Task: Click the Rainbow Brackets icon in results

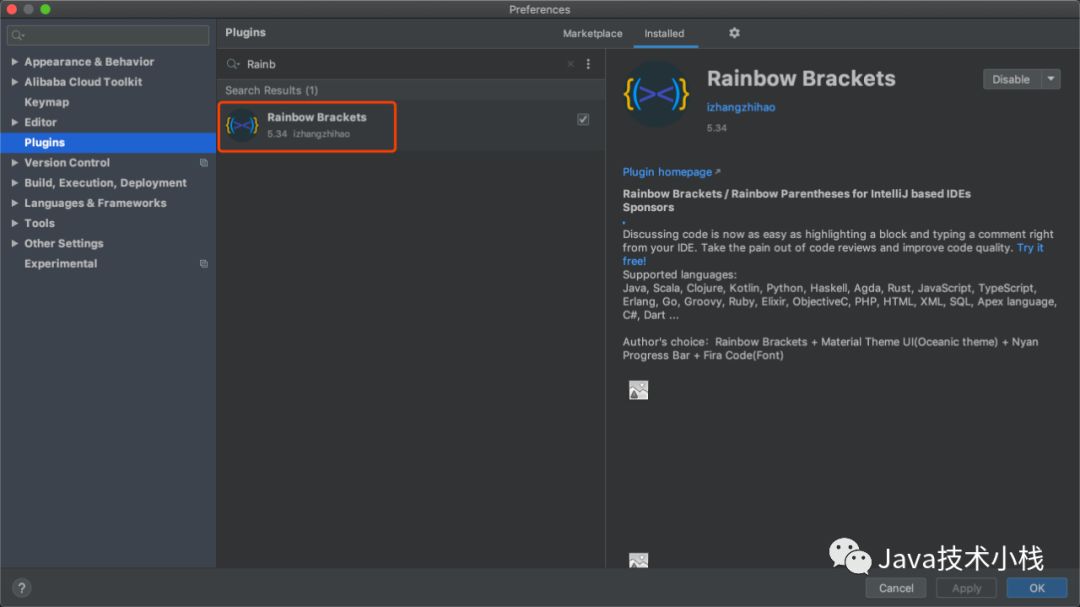Action: 242,125
